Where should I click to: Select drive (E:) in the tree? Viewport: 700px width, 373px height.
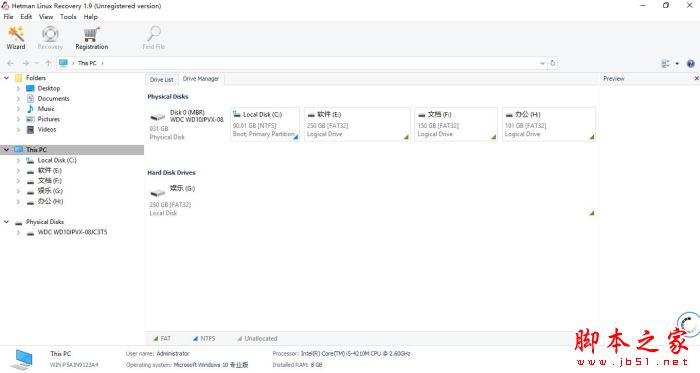[x=50, y=170]
